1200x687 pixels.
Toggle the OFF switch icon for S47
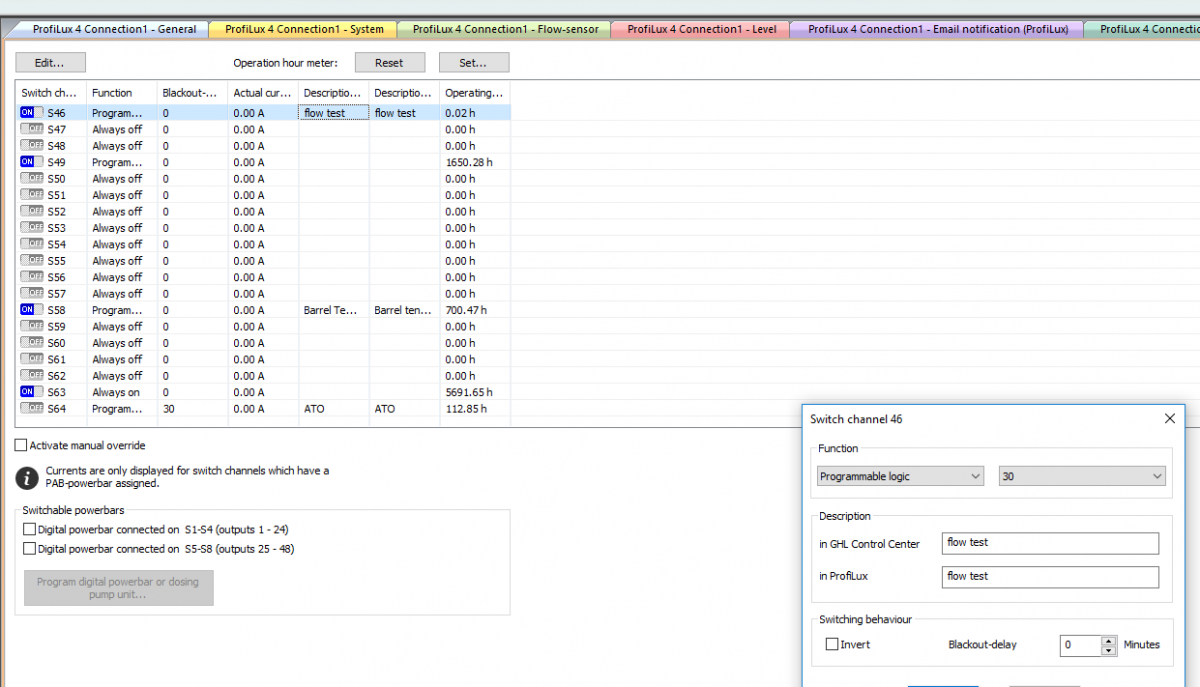32,129
